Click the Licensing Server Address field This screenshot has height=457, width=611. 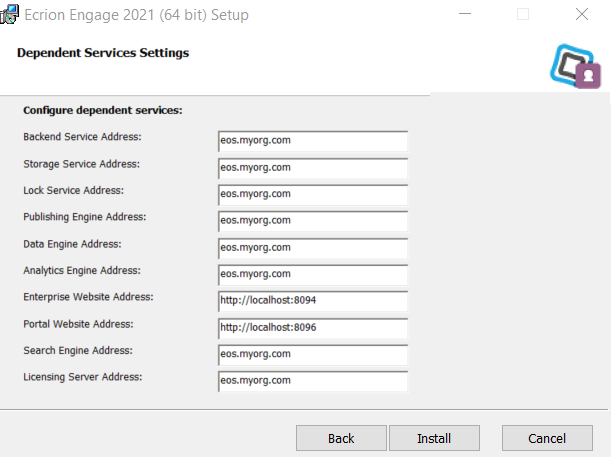[x=313, y=381]
